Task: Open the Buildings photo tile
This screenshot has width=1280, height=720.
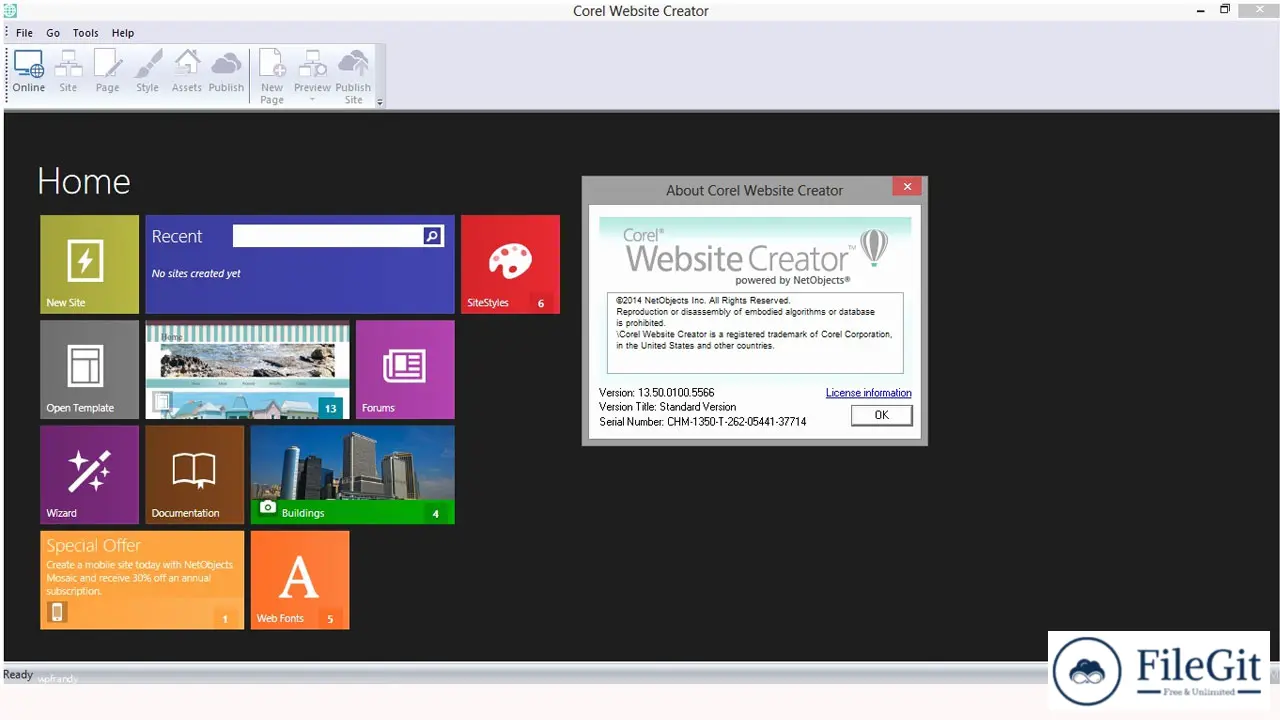Action: (352, 474)
